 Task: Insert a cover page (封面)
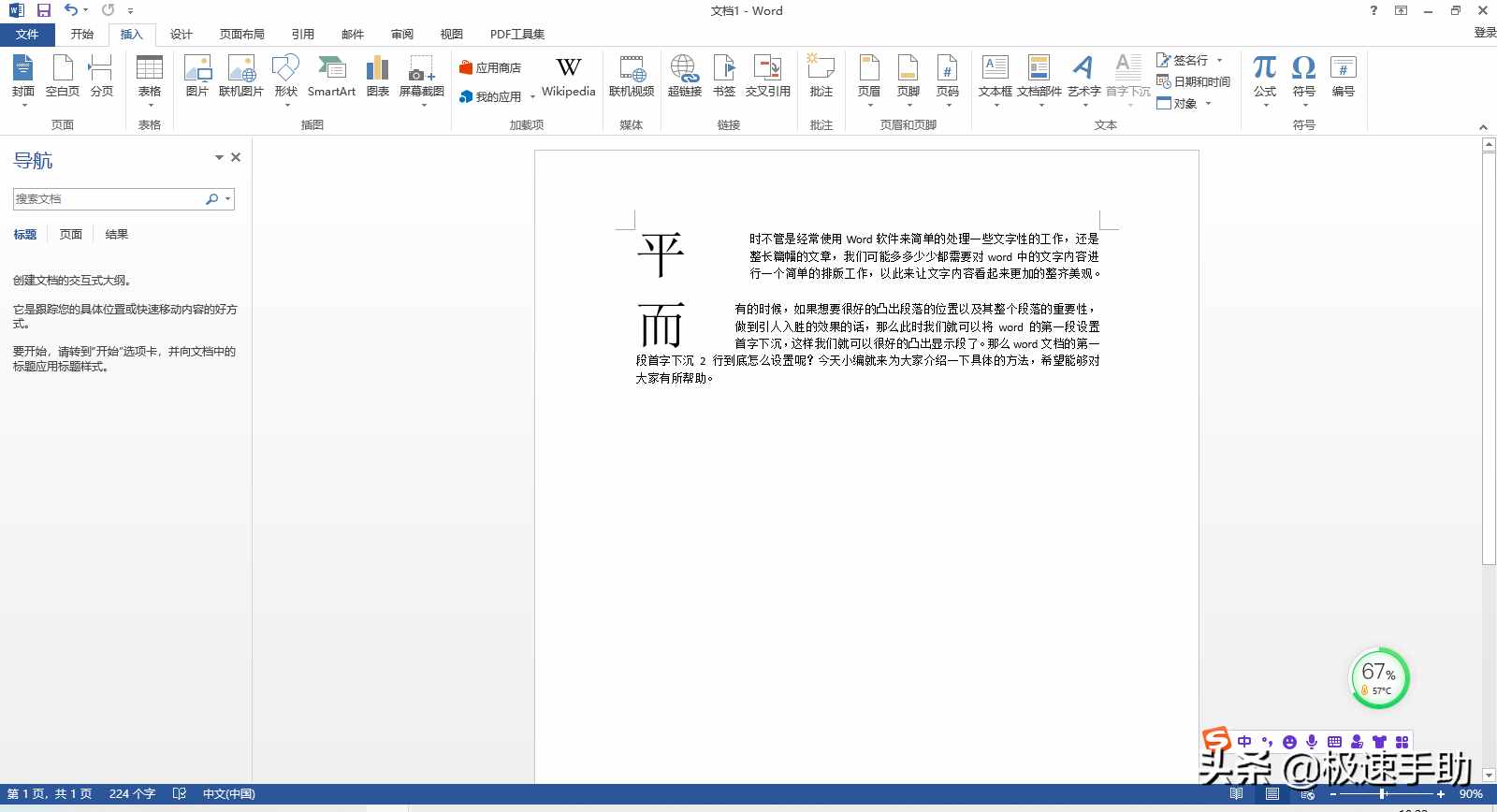[x=23, y=79]
